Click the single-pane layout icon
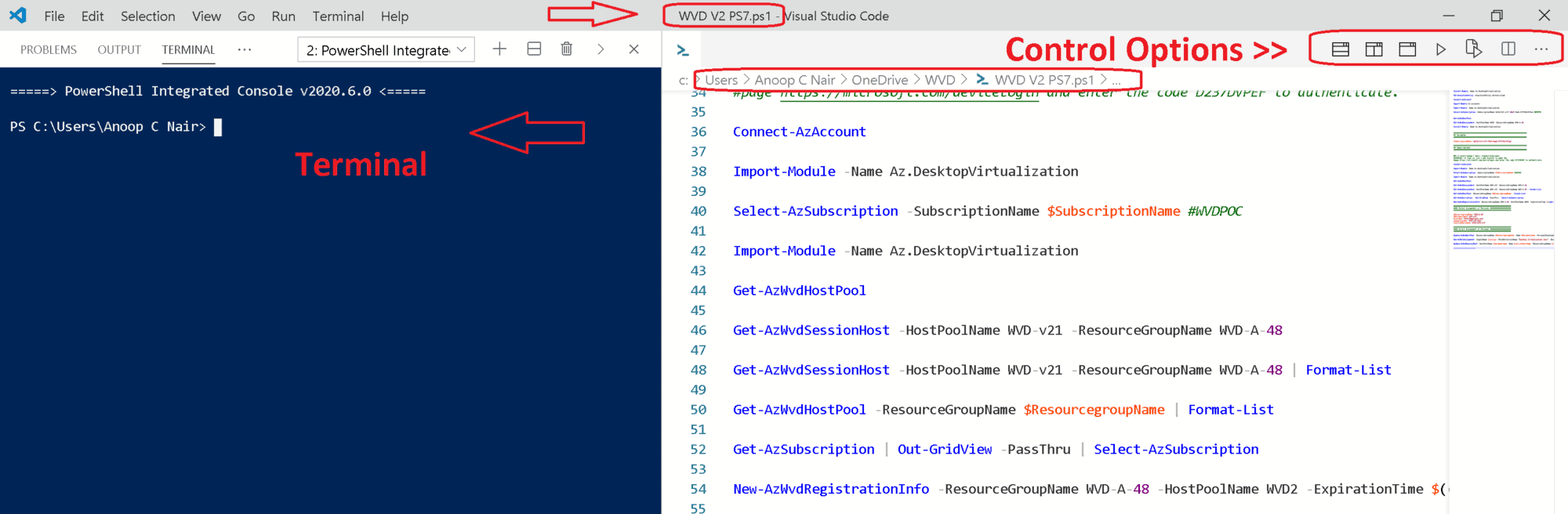The image size is (1568, 514). pyautogui.click(x=1407, y=49)
